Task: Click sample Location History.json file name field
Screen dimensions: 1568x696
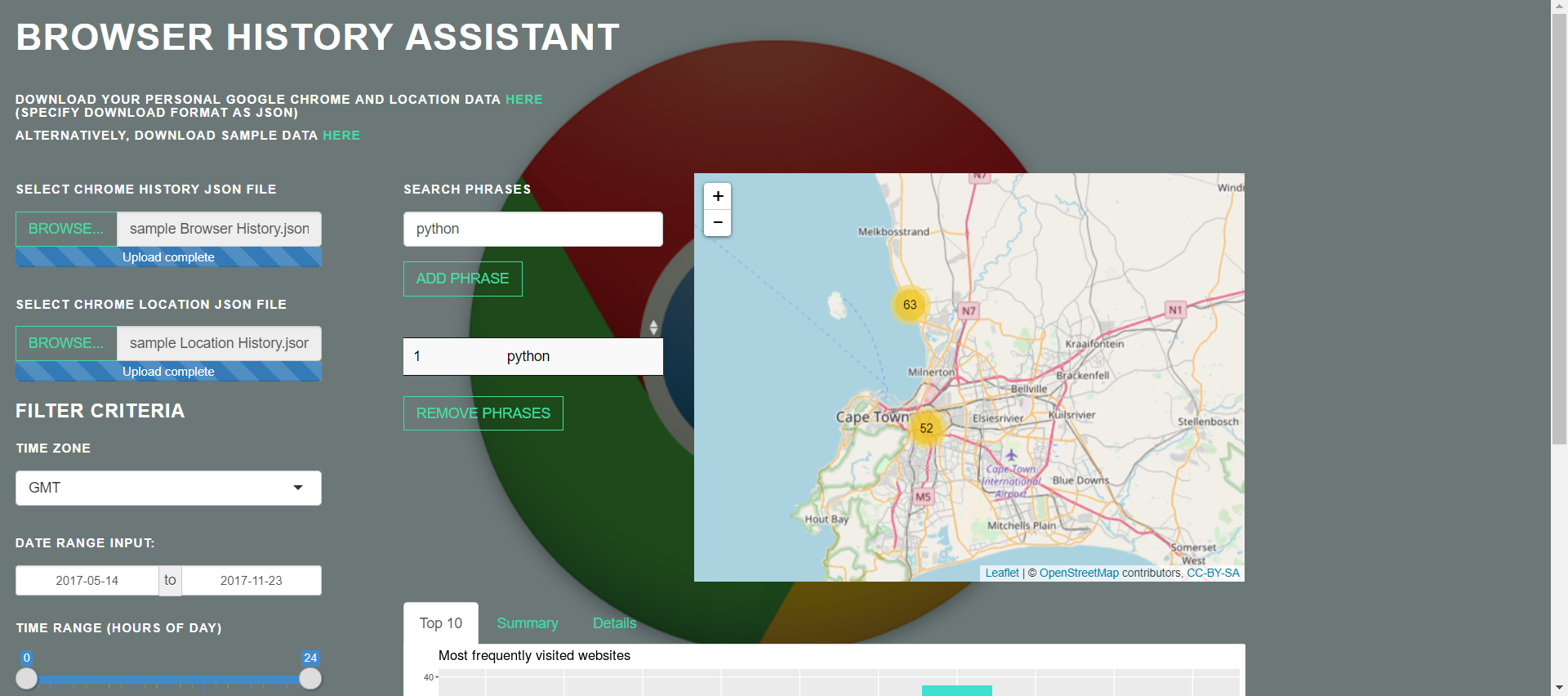Action: [219, 343]
